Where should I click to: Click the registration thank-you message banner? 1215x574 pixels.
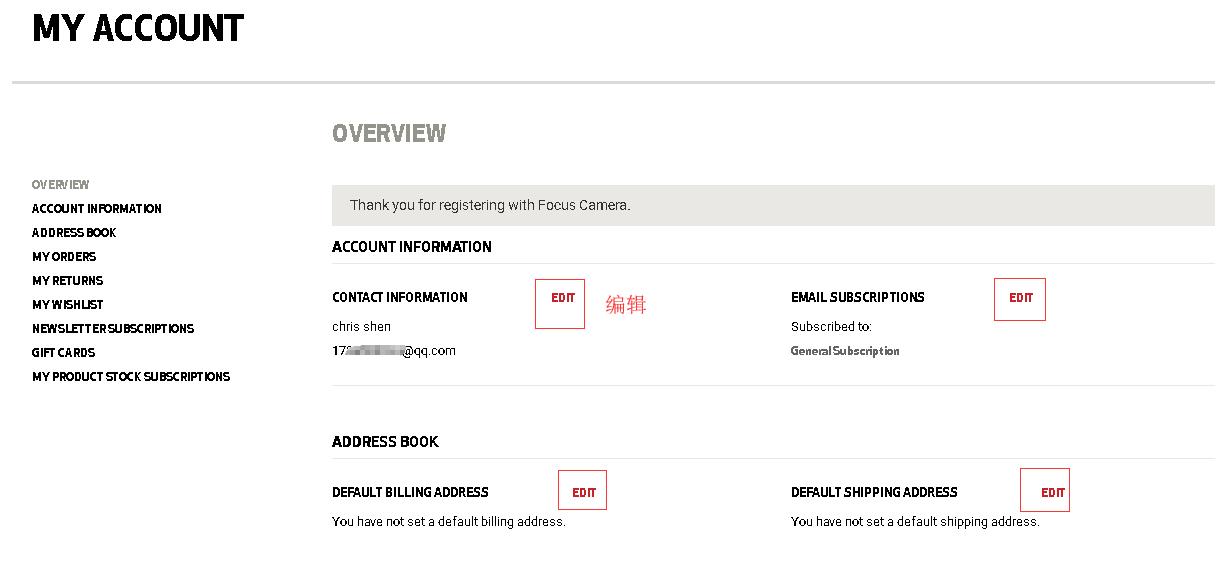coord(490,205)
